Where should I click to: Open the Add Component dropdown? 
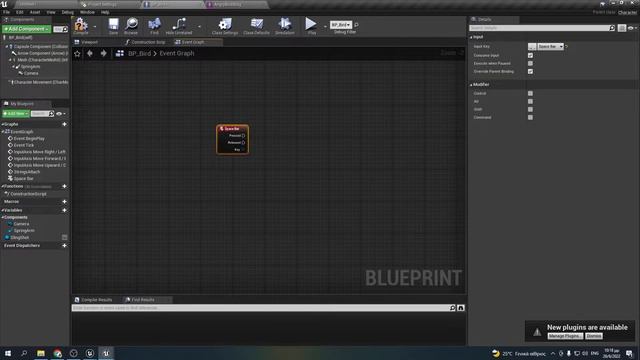tap(27, 29)
